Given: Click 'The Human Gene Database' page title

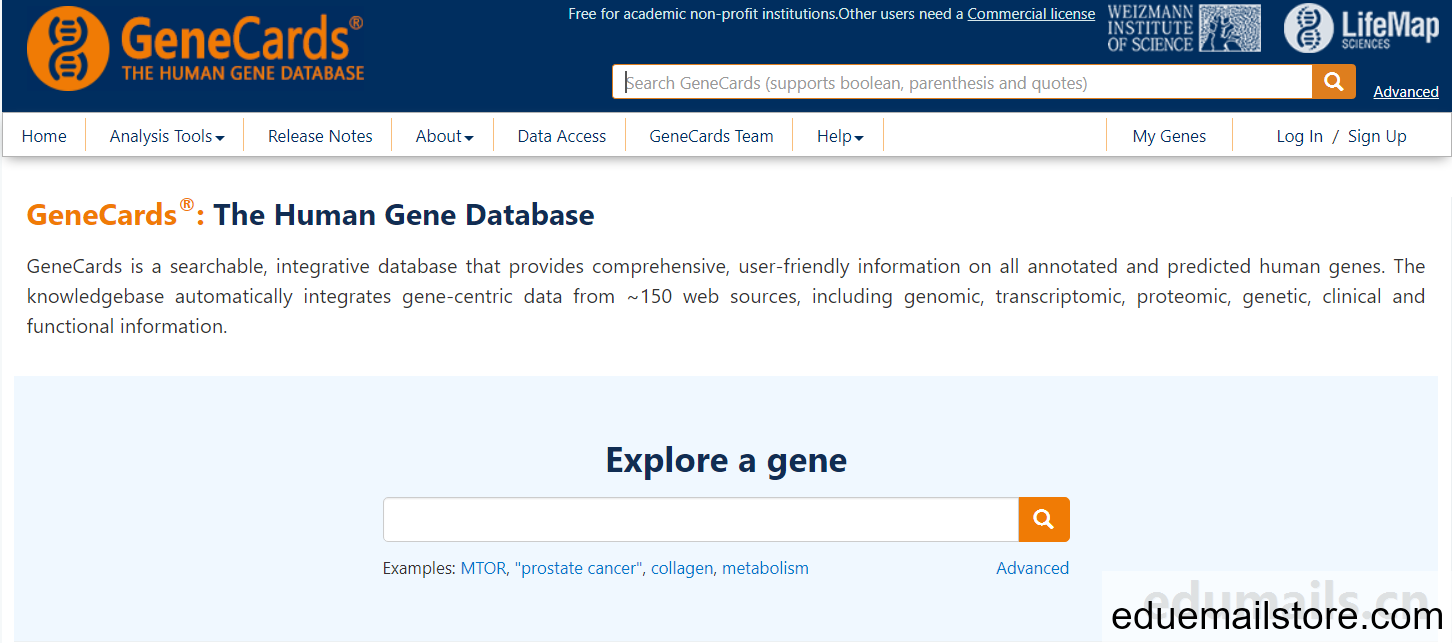Looking at the screenshot, I should 404,215.
